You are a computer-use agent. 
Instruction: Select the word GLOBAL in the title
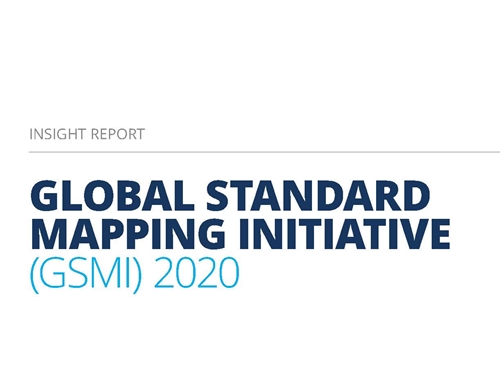point(113,196)
